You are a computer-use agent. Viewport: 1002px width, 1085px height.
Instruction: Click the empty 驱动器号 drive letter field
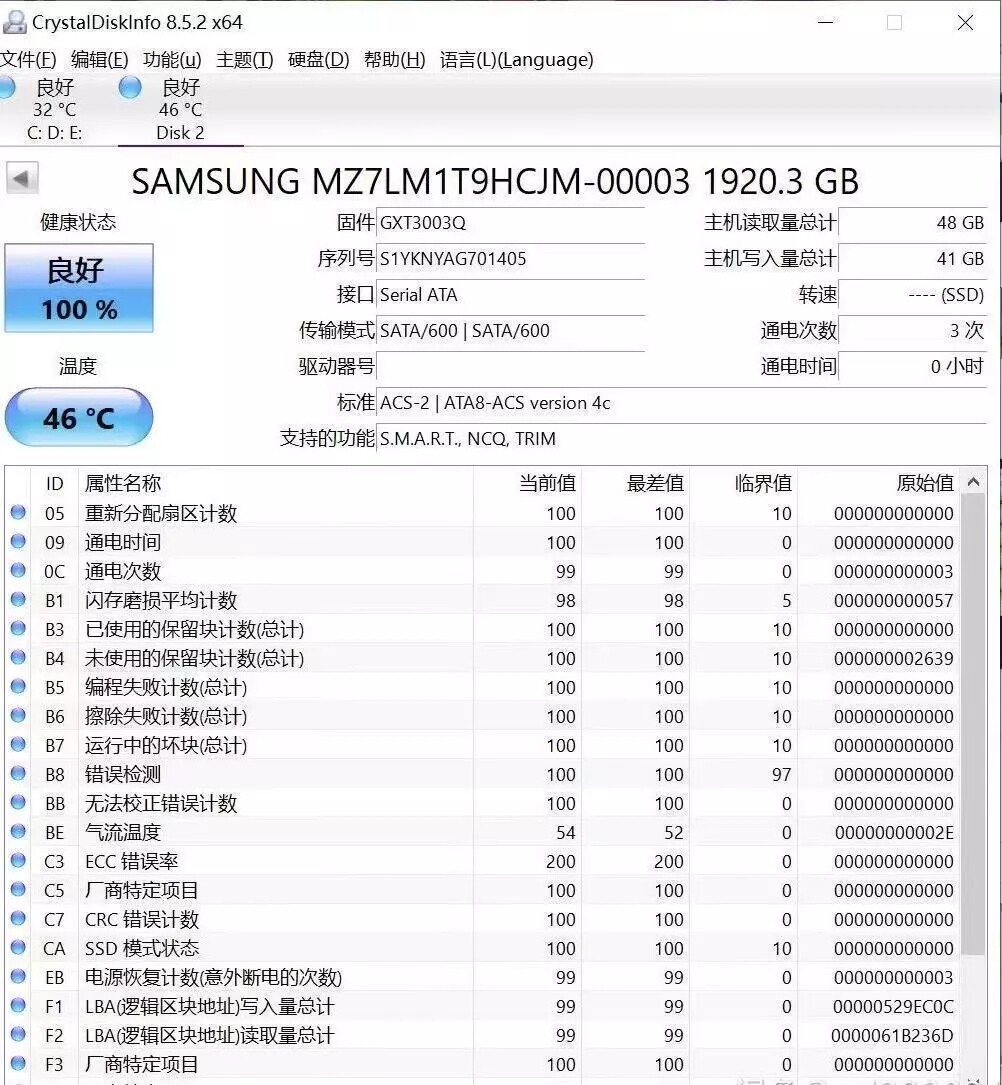511,367
